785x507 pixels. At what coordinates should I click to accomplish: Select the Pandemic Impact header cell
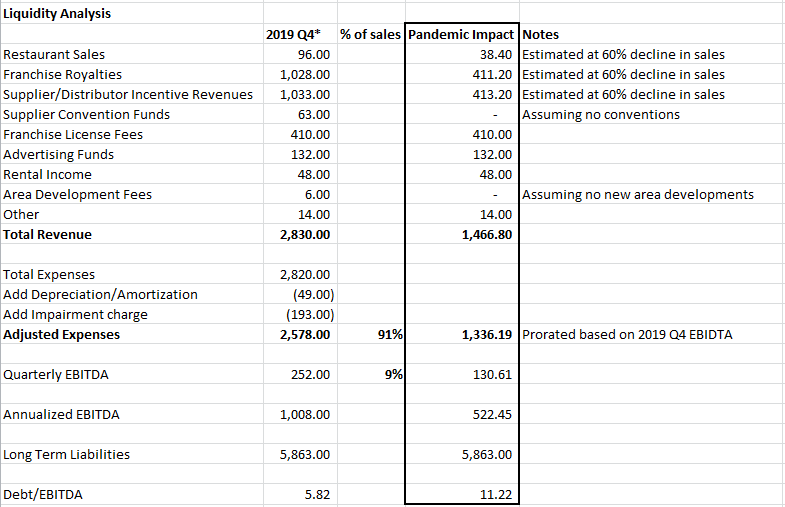tap(462, 34)
